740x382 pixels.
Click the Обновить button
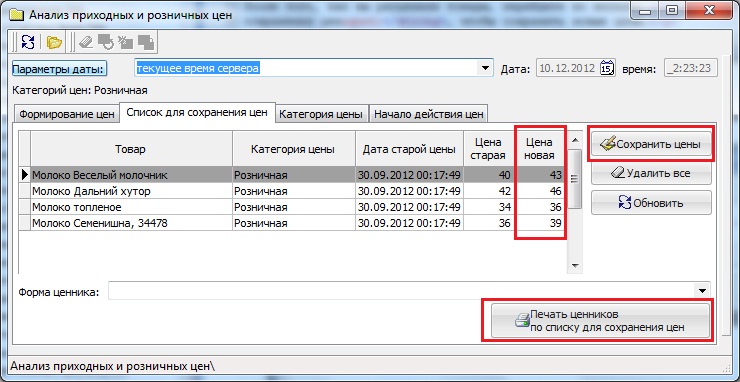point(651,203)
